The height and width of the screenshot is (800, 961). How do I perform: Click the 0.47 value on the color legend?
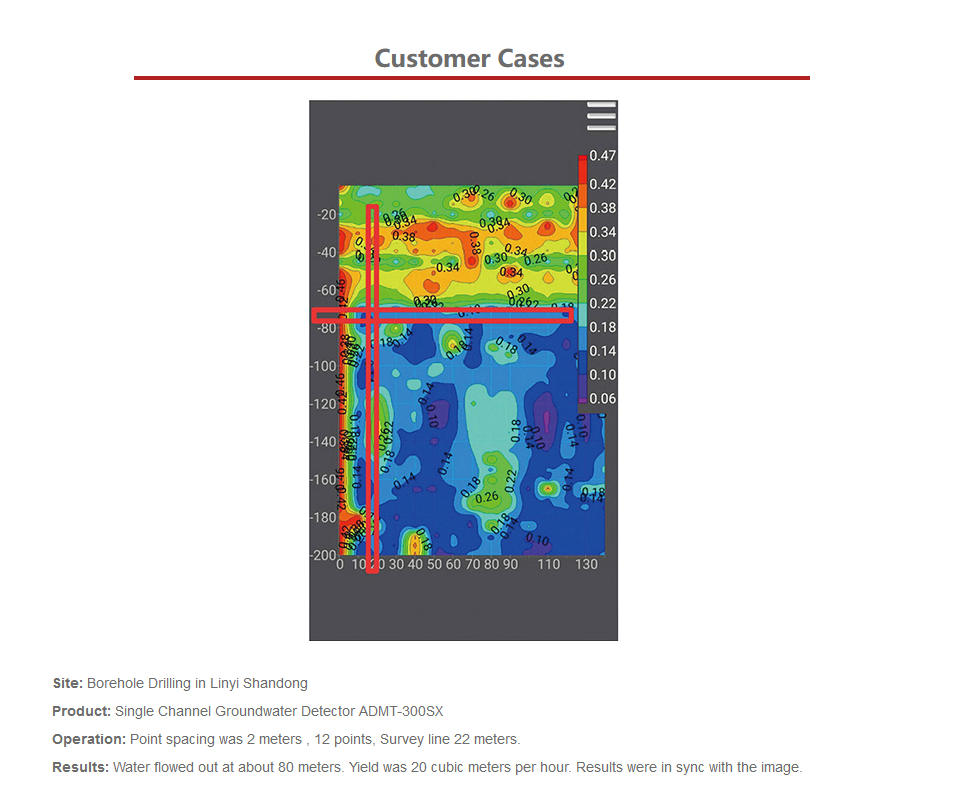[x=602, y=156]
